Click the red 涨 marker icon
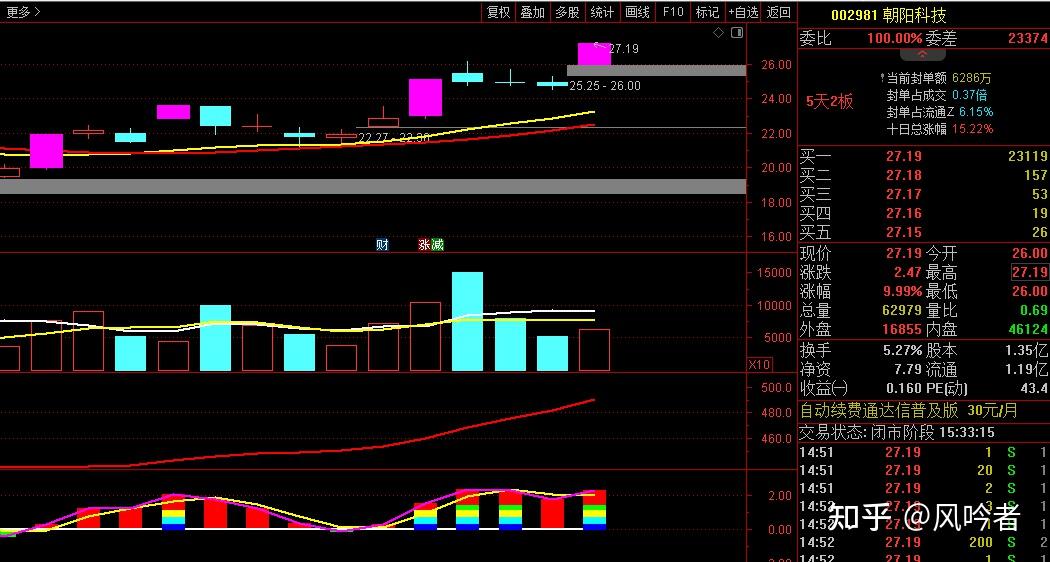 click(424, 244)
